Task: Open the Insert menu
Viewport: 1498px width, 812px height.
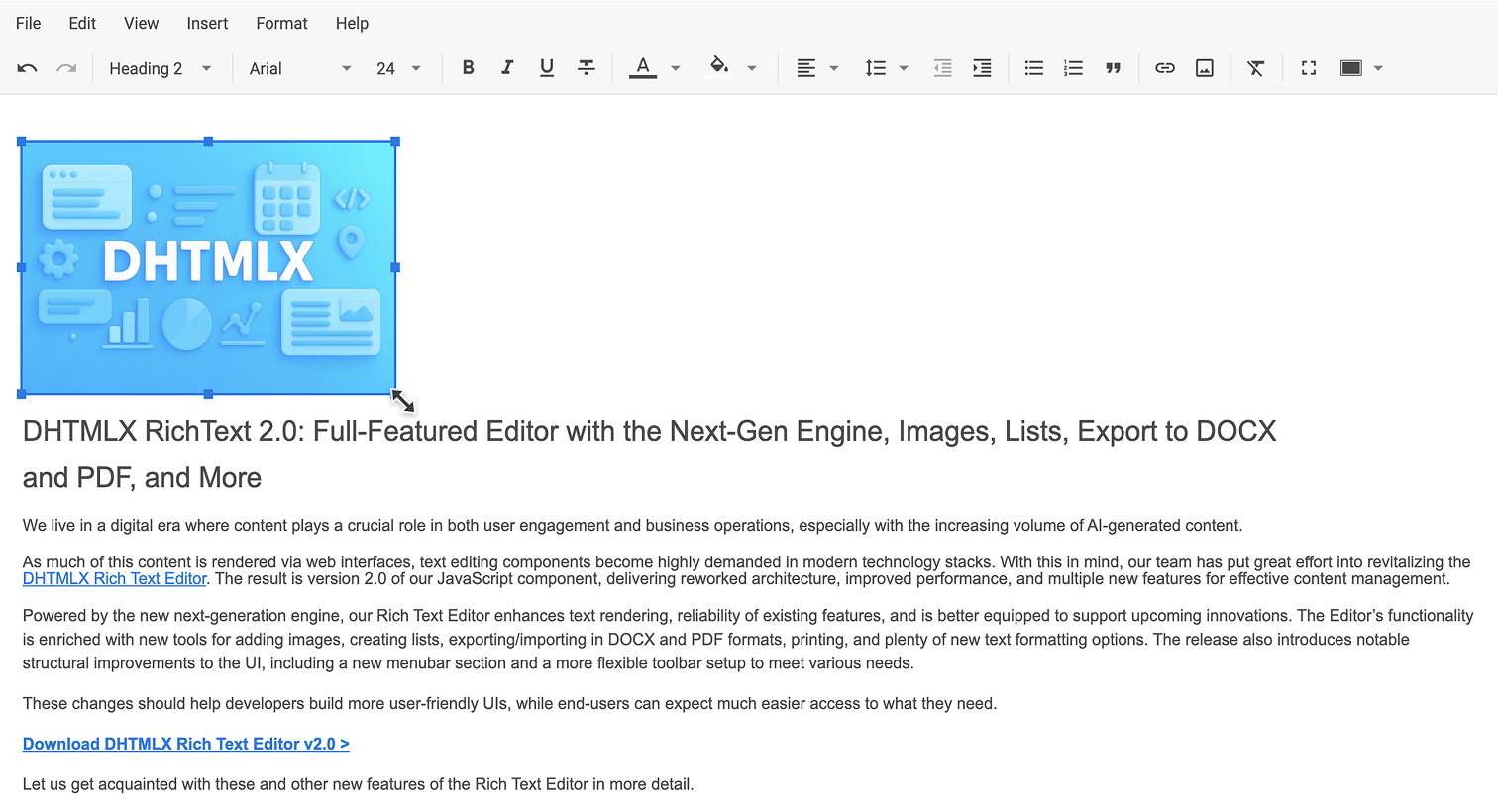Action: point(207,23)
